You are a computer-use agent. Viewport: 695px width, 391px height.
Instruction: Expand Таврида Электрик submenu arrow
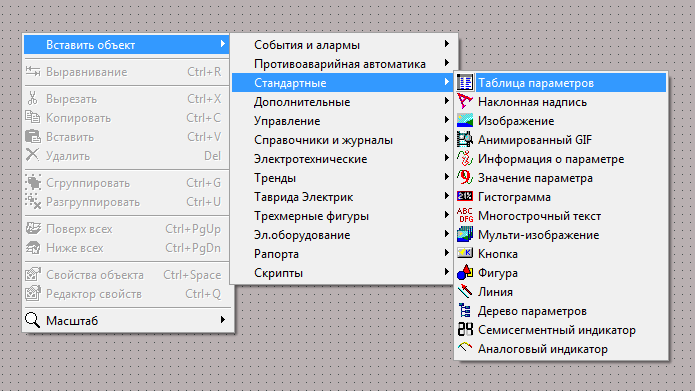pyautogui.click(x=447, y=196)
